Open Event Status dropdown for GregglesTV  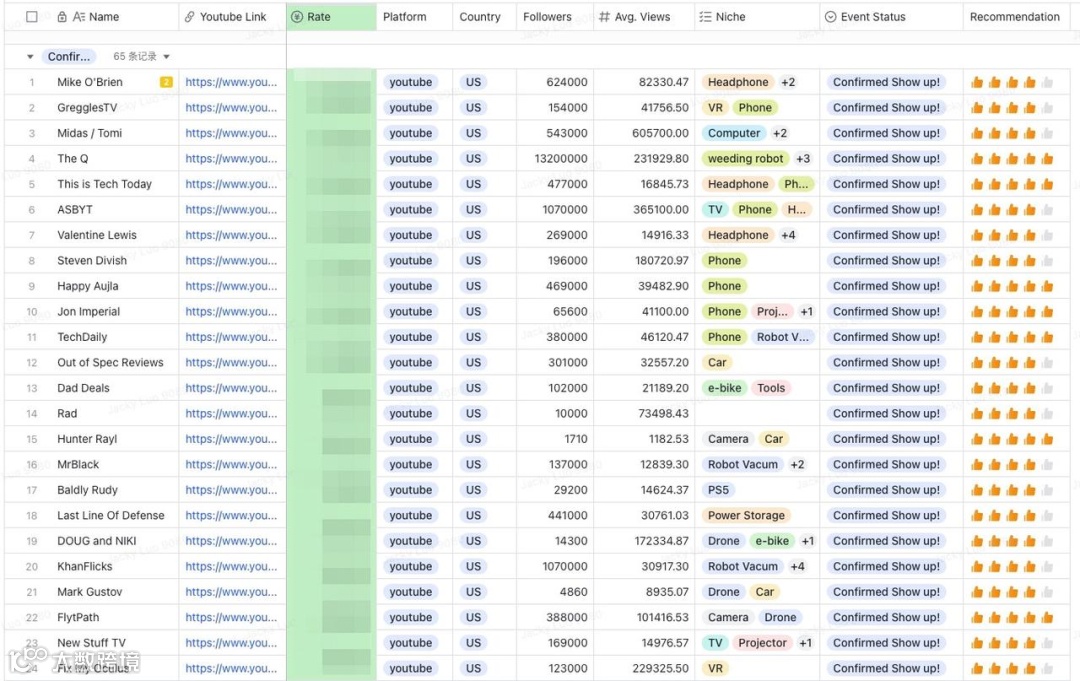886,107
